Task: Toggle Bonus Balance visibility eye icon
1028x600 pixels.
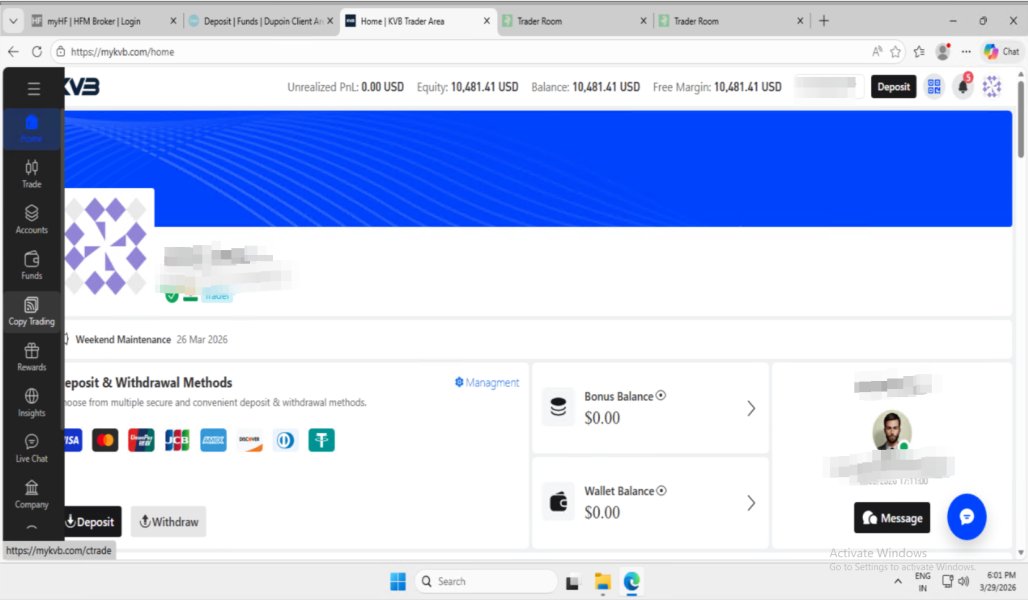Action: coord(661,395)
